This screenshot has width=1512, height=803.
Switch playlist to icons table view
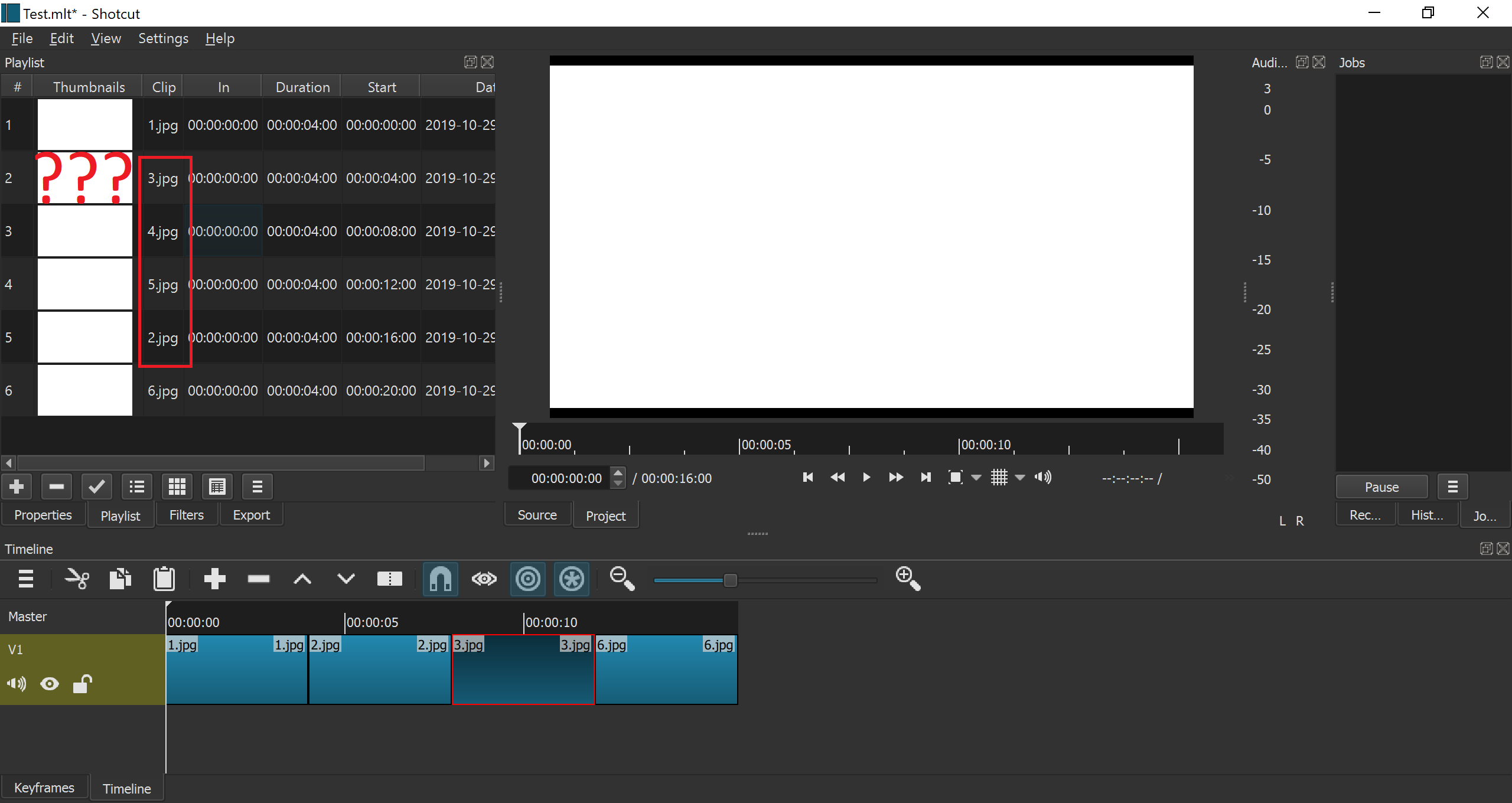(x=217, y=487)
